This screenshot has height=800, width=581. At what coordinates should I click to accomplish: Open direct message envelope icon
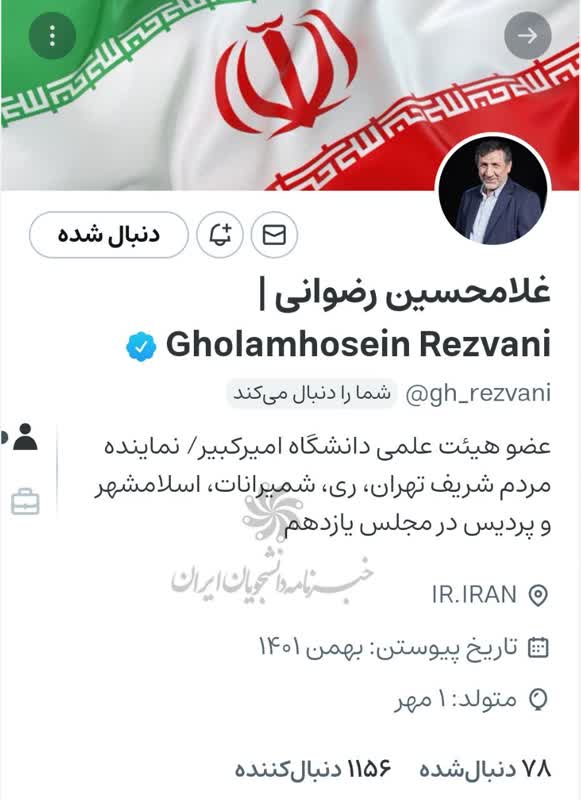[274, 235]
